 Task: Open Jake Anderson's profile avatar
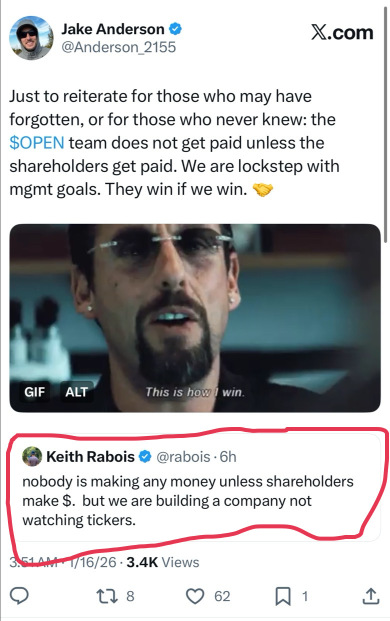click(31, 38)
